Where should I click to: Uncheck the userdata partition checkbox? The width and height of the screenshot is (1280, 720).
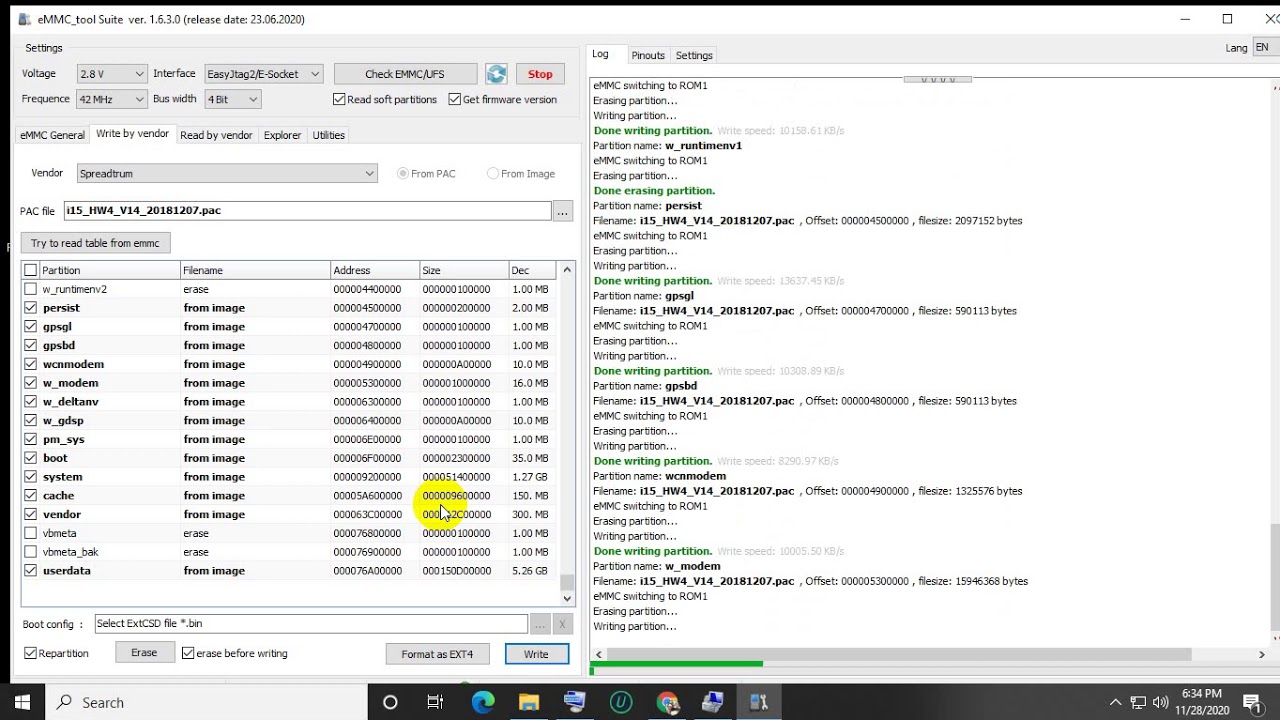[31, 571]
